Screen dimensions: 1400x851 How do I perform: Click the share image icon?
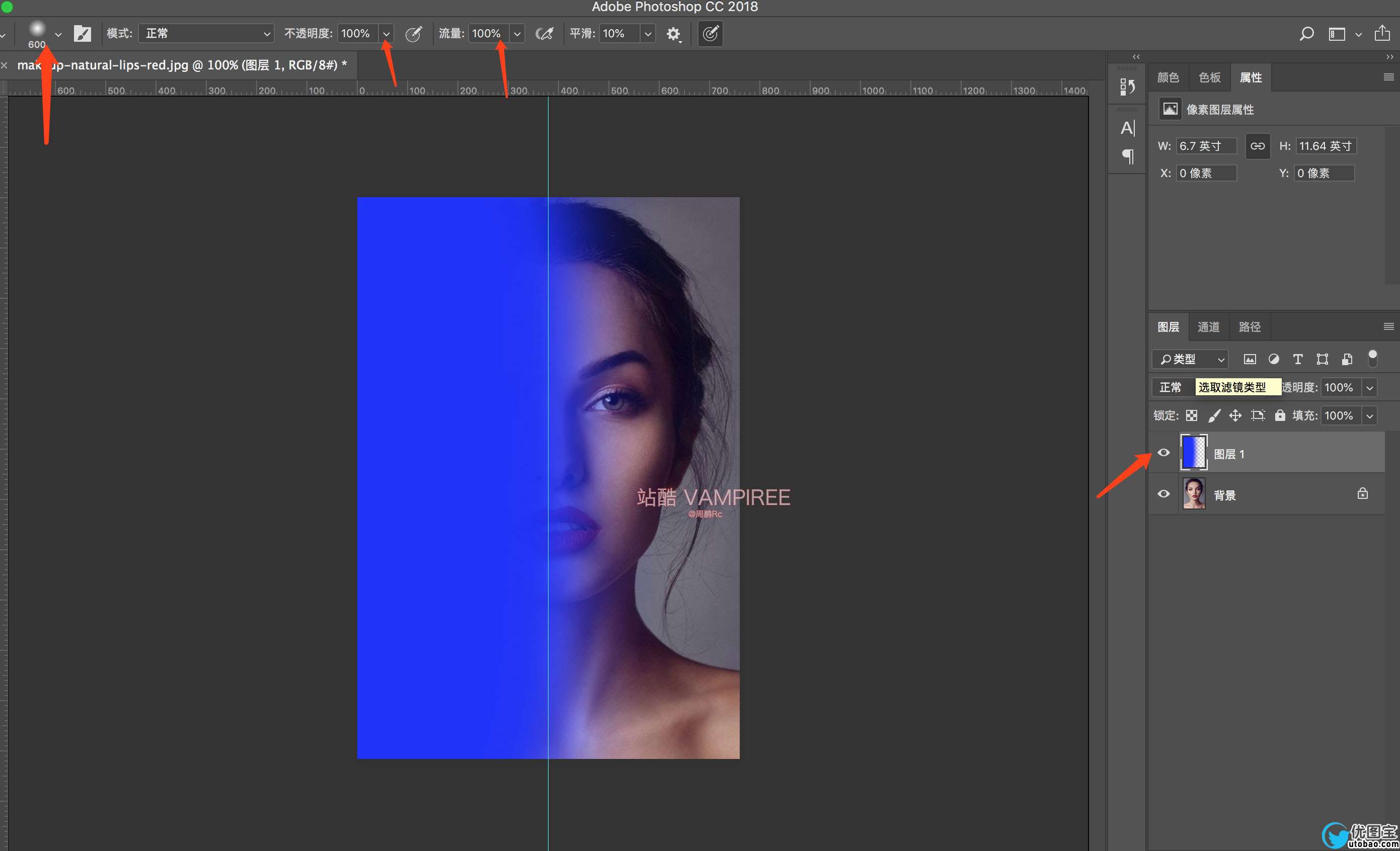click(1382, 33)
